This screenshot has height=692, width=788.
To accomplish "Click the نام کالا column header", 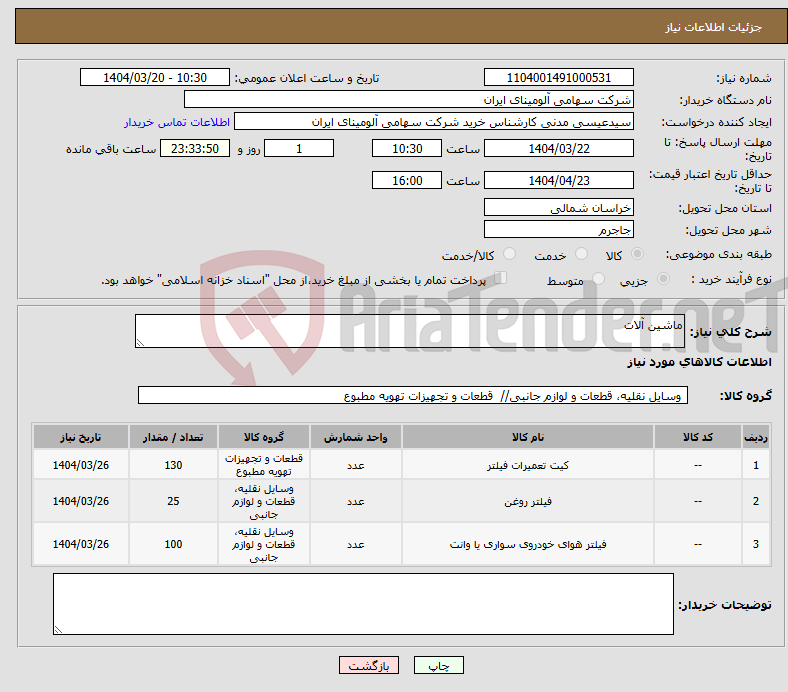I will coord(528,437).
